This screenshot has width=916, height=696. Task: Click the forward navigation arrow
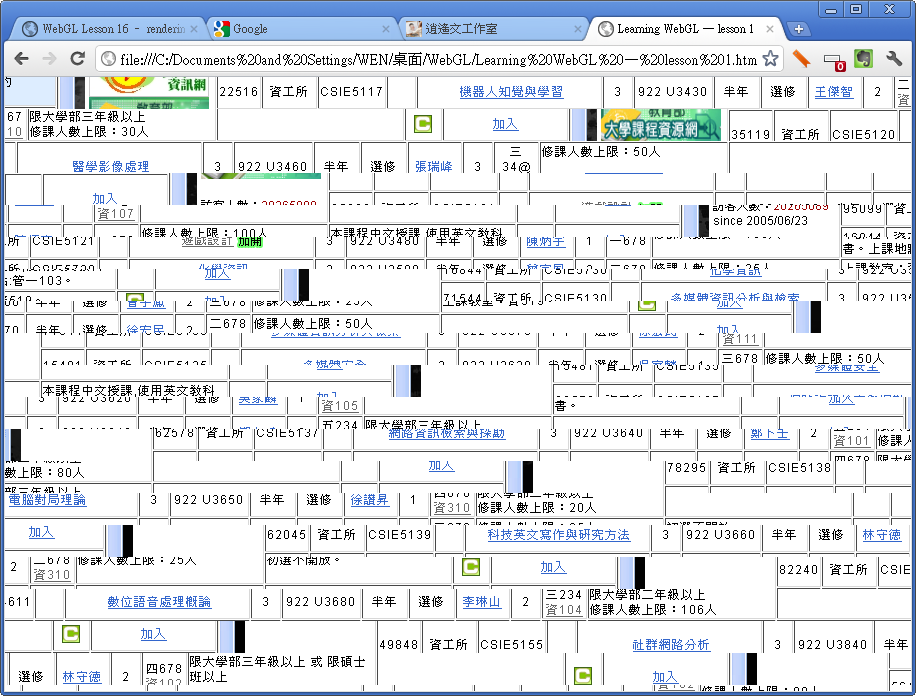[49, 59]
